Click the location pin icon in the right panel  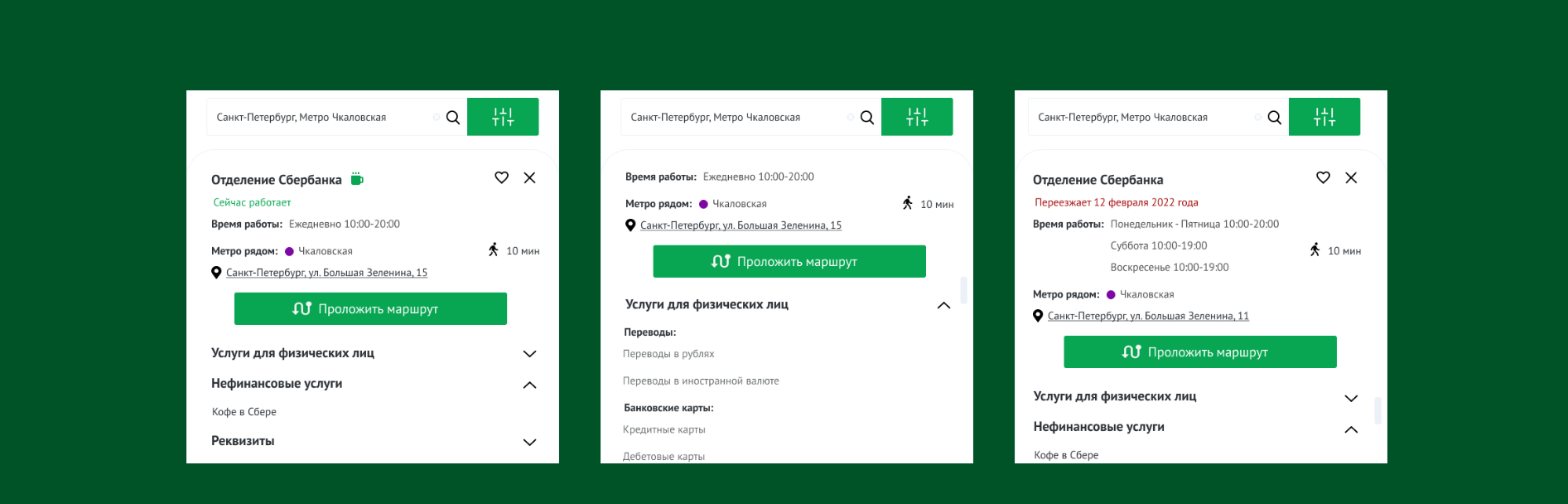pyautogui.click(x=1038, y=316)
